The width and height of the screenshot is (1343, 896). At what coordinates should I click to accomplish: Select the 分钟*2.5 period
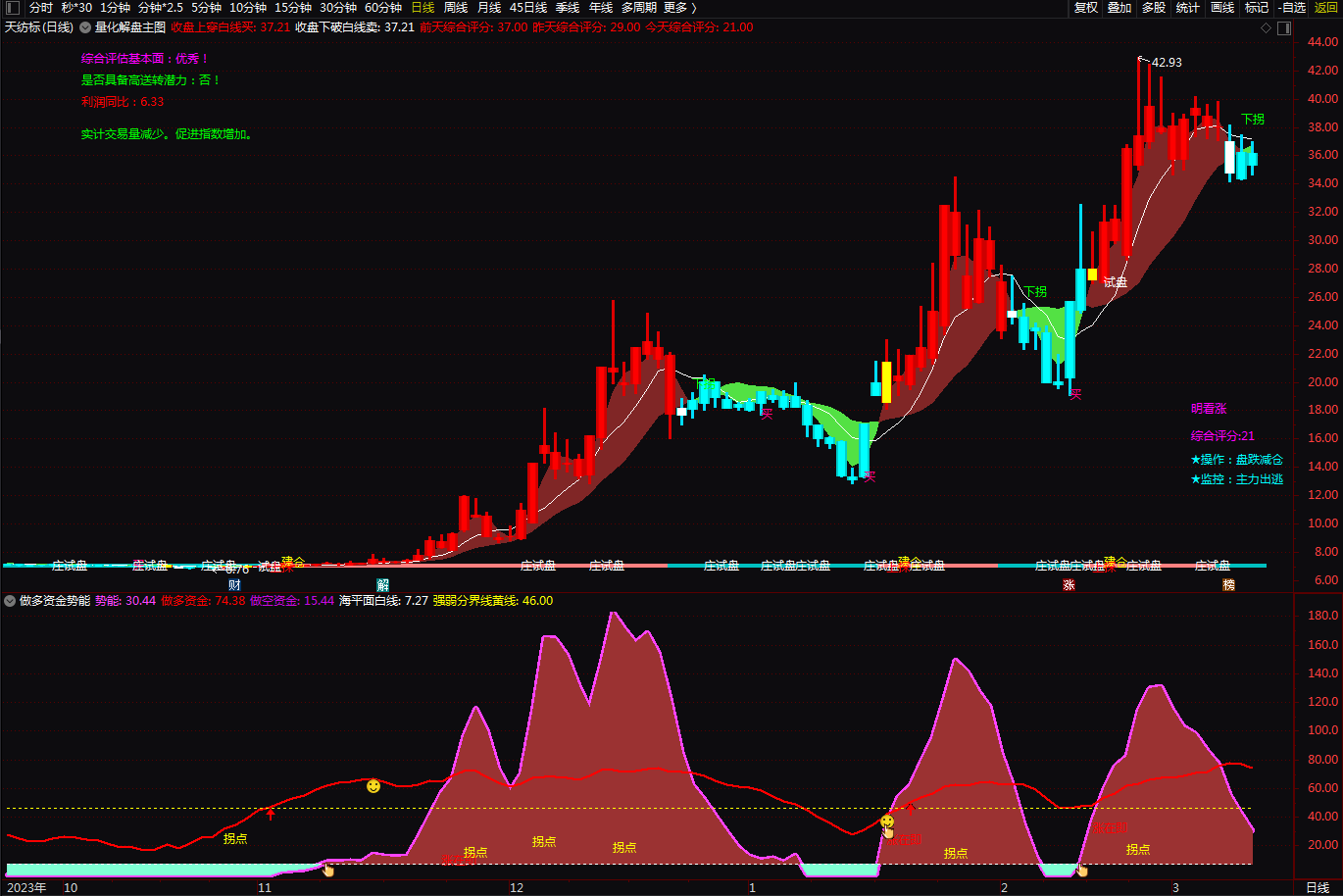click(x=160, y=8)
